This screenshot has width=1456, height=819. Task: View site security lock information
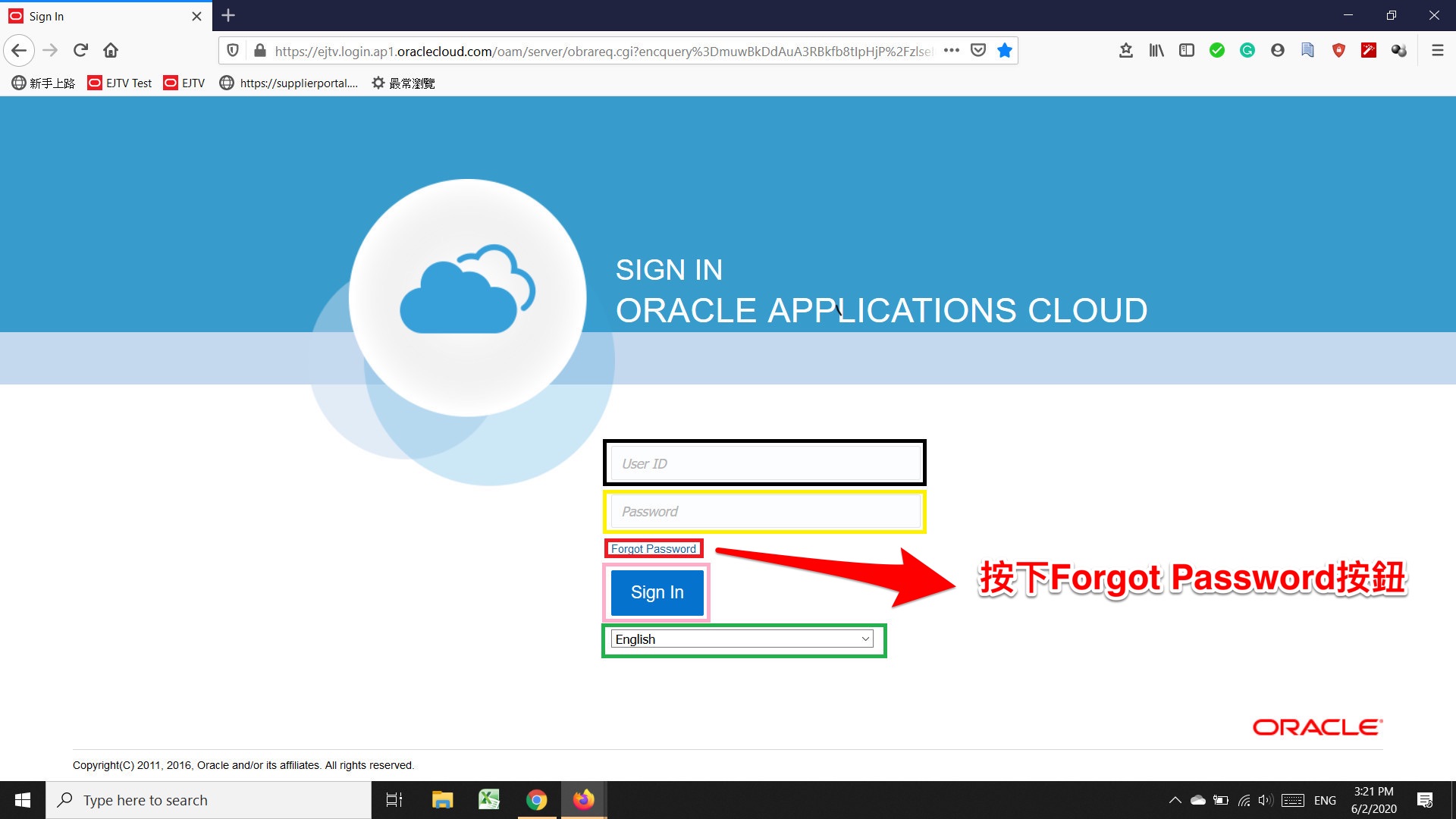[x=260, y=51]
